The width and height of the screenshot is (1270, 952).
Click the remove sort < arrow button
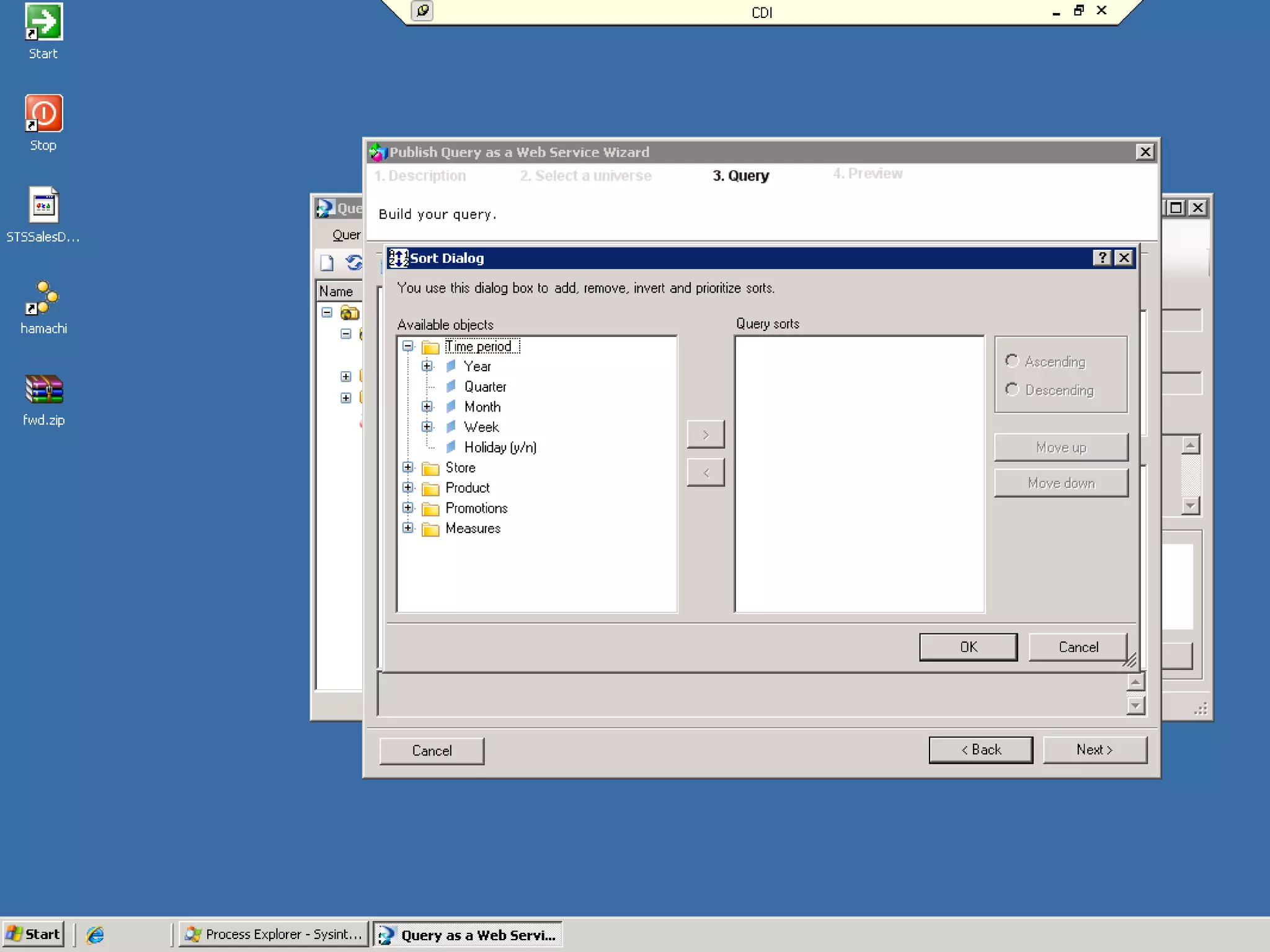click(x=706, y=473)
